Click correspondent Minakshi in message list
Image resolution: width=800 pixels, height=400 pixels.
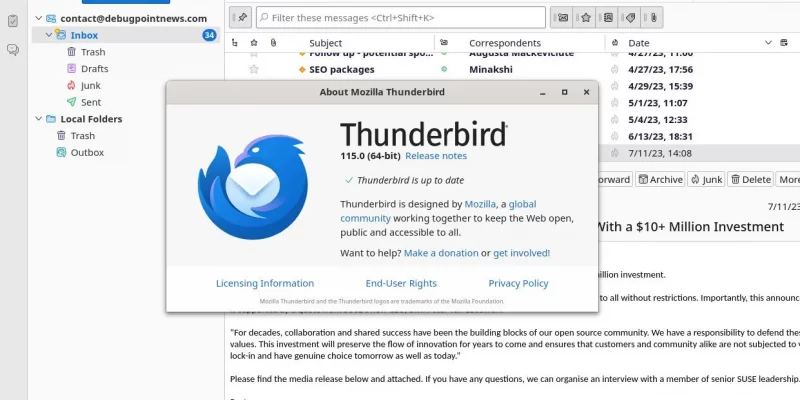click(491, 69)
